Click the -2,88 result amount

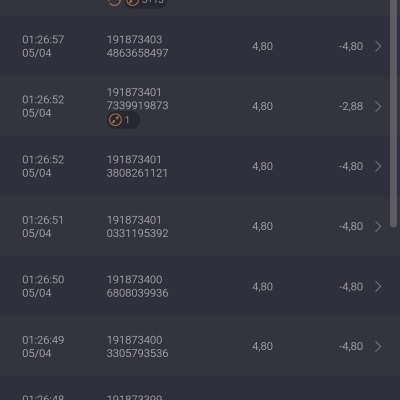click(351, 106)
